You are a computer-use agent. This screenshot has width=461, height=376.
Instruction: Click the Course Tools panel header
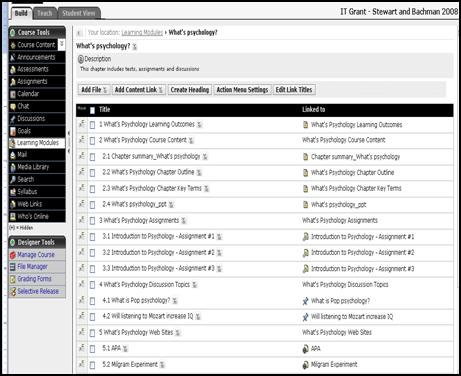tap(37, 32)
